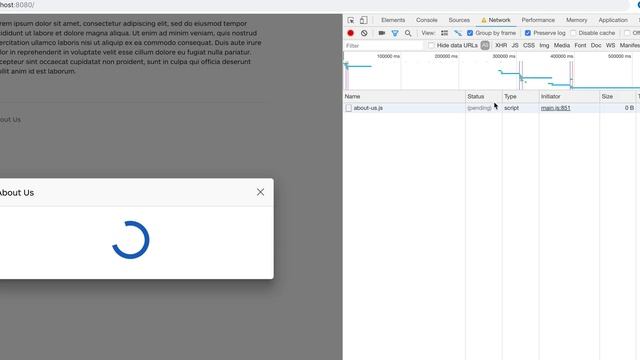
Task: Filter requests by Font type
Action: (580, 45)
